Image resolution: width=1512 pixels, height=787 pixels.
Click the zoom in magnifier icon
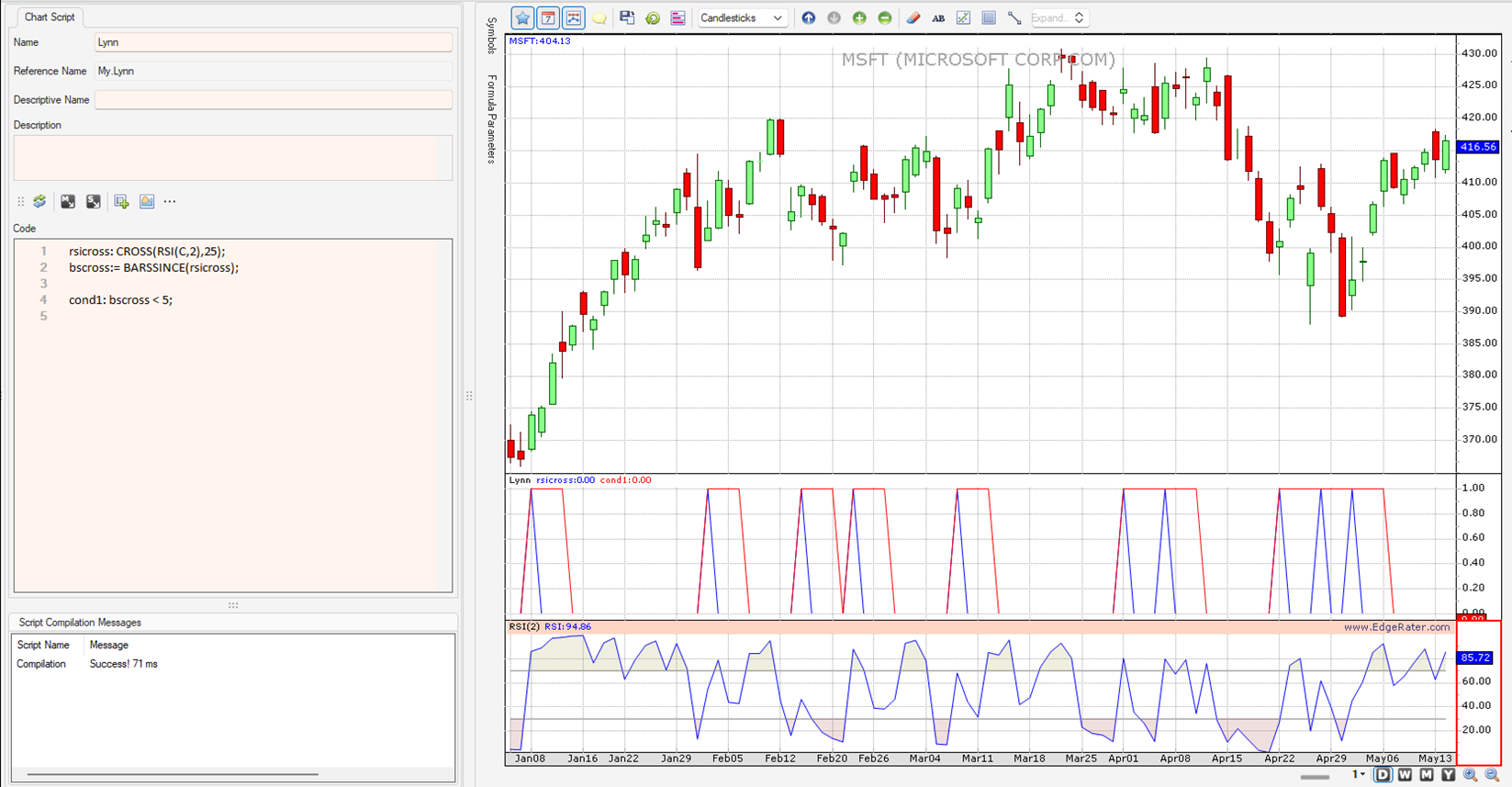pos(1471,775)
